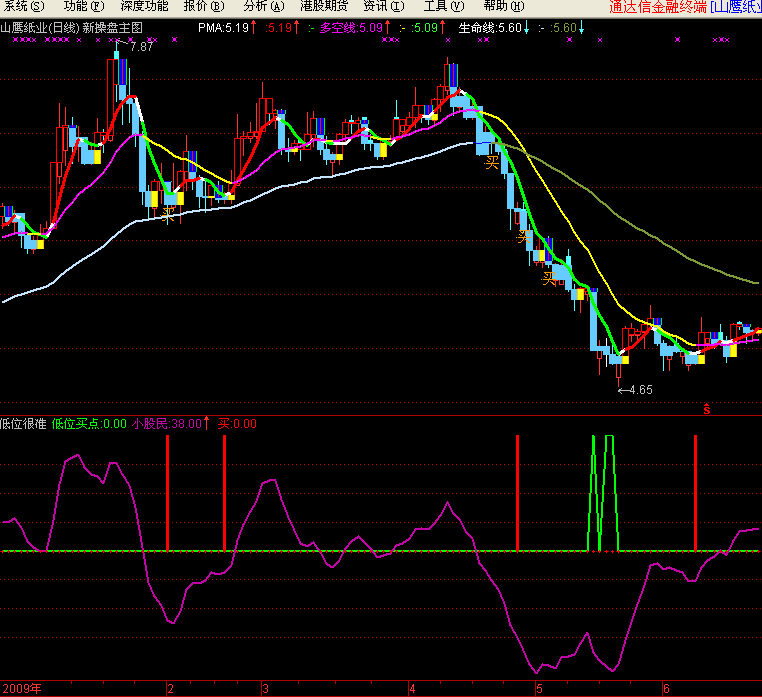Open the 深度功能 menu

(144, 6)
